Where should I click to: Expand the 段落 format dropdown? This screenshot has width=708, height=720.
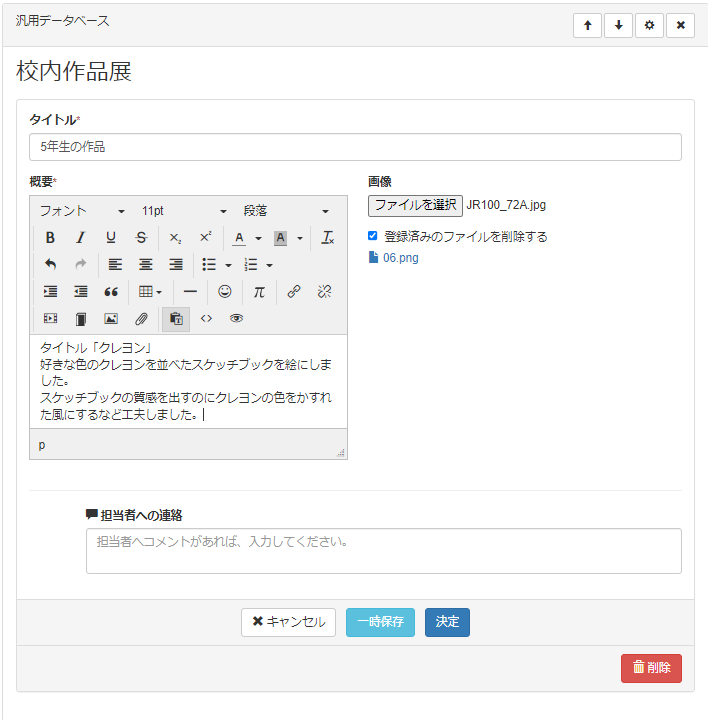286,211
